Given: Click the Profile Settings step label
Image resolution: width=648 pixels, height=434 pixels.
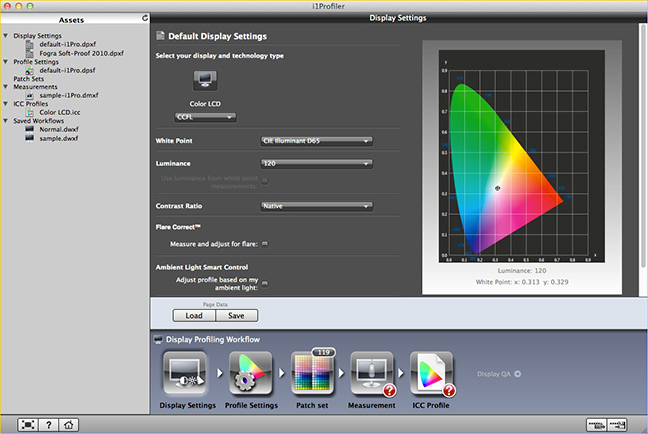Looking at the screenshot, I should [x=251, y=405].
